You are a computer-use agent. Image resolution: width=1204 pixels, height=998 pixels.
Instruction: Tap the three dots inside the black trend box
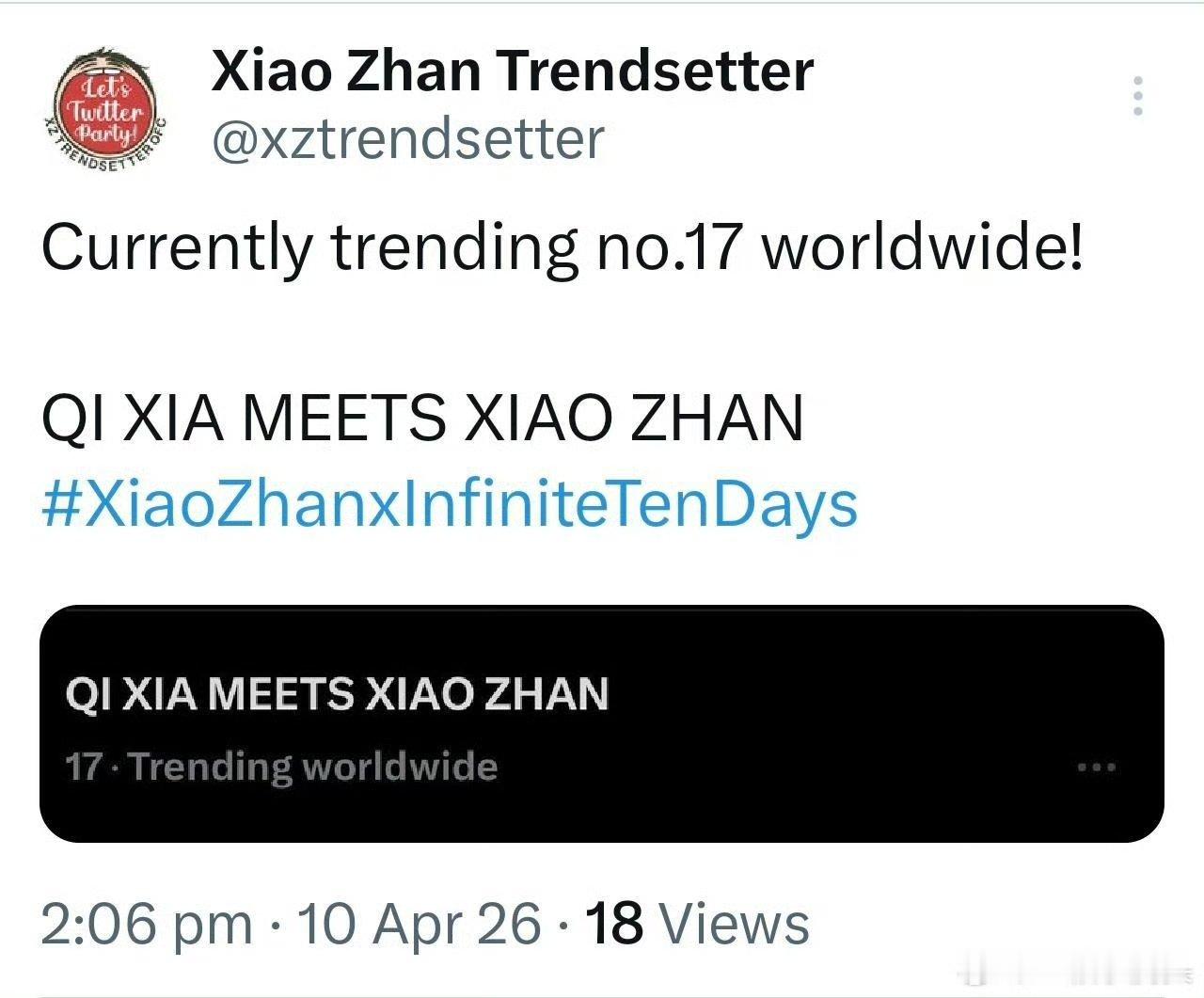[x=1094, y=767]
